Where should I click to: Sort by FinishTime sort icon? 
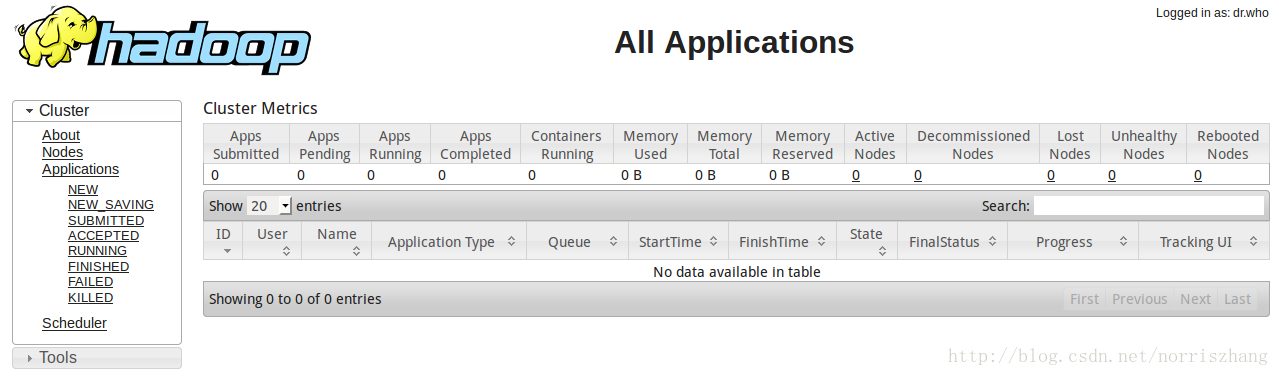pos(821,242)
